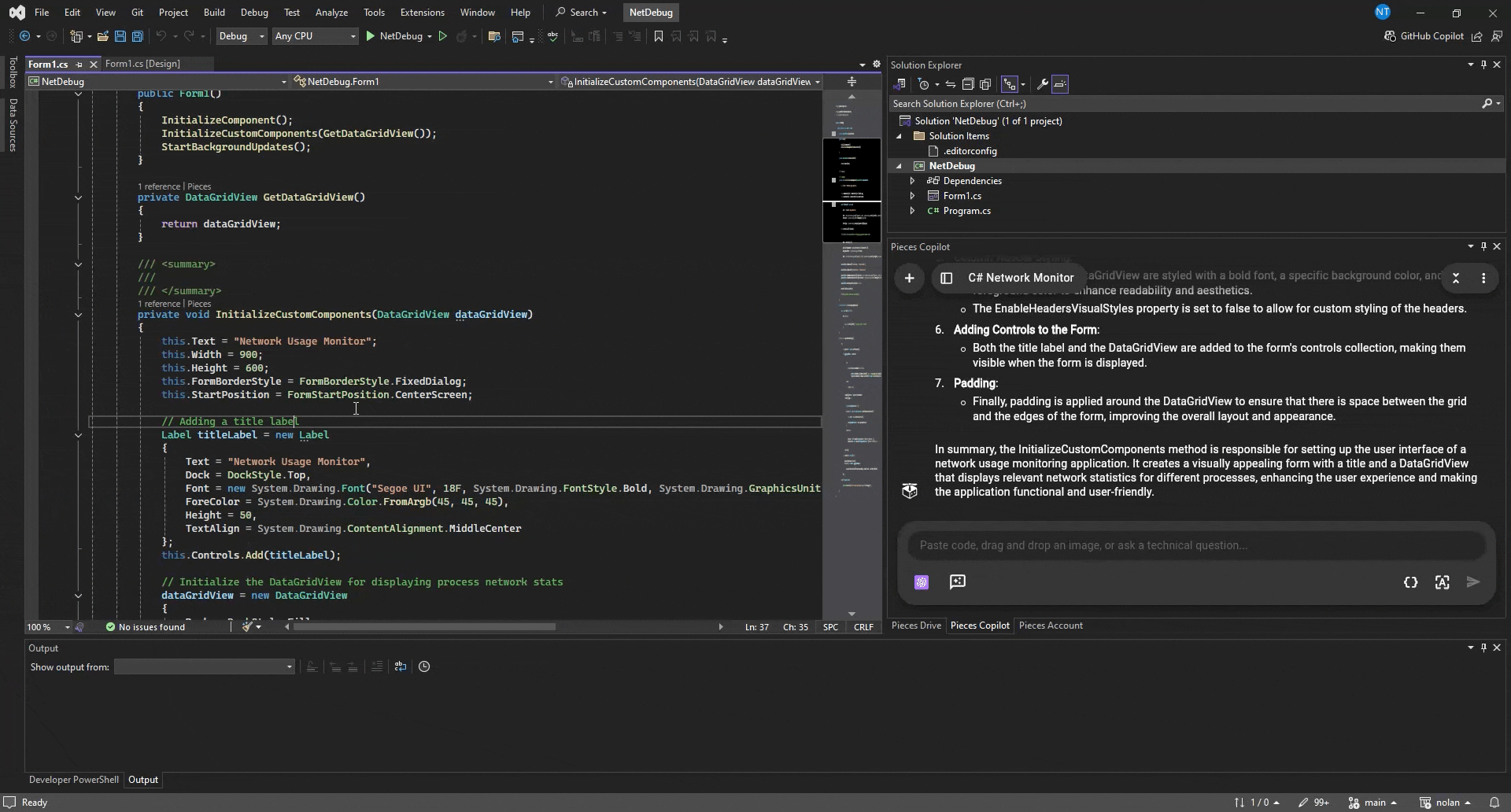The image size is (1511, 812).
Task: Click Show All Files icon in Solution Explorer
Action: tap(985, 84)
